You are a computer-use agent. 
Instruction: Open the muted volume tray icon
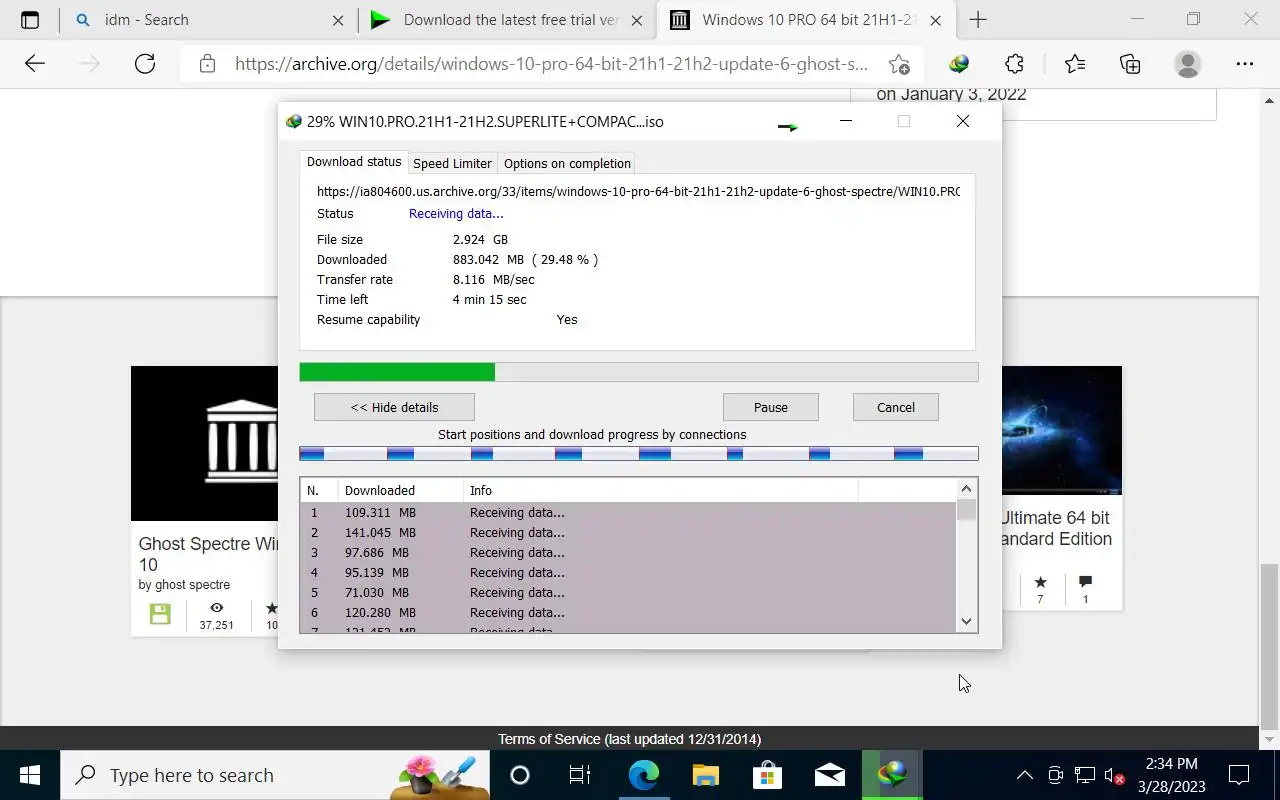[x=1113, y=776]
